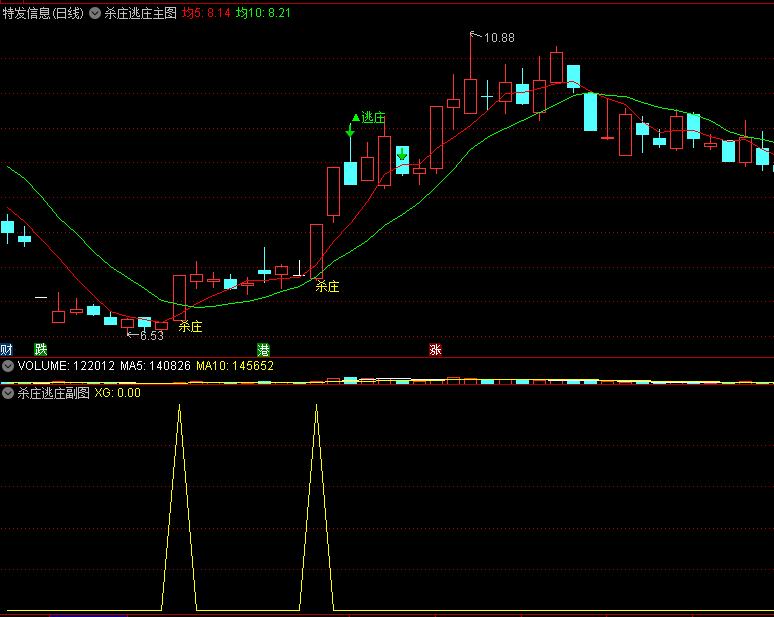Click the green 跌 event marker

coord(40,350)
